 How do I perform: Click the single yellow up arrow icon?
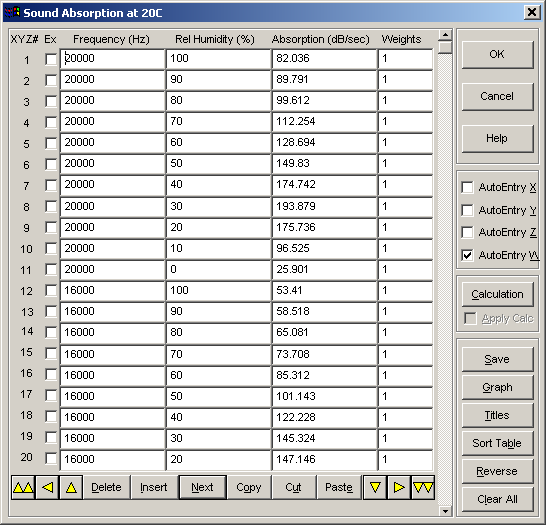71,487
